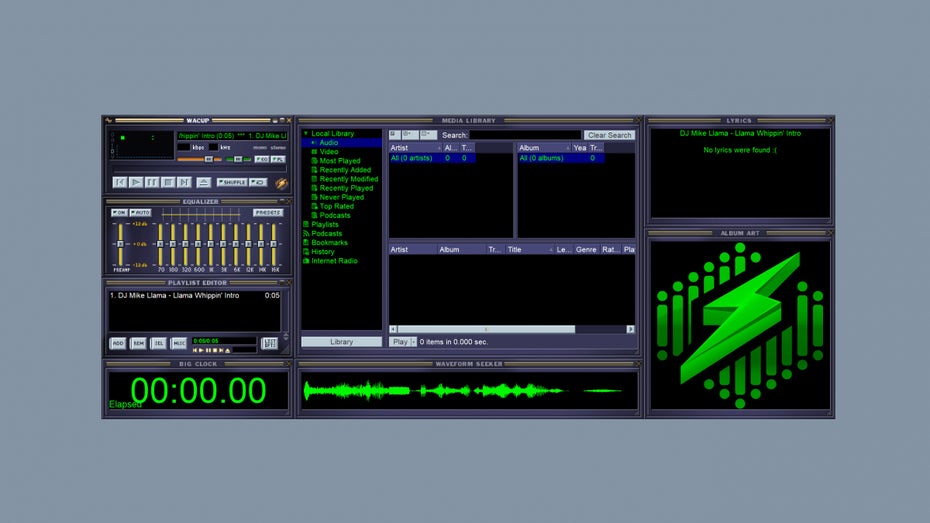Enable equalizer AUTO mode
The height and width of the screenshot is (523, 930).
click(x=141, y=213)
